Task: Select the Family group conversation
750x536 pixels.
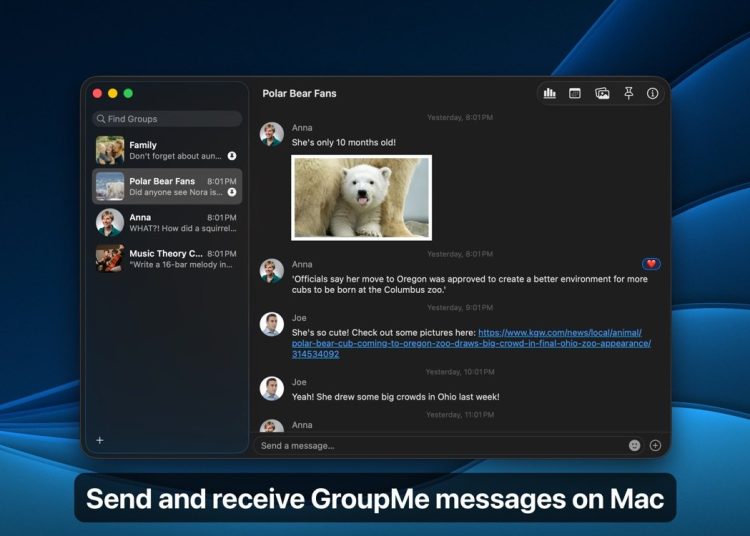Action: pyautogui.click(x=167, y=150)
